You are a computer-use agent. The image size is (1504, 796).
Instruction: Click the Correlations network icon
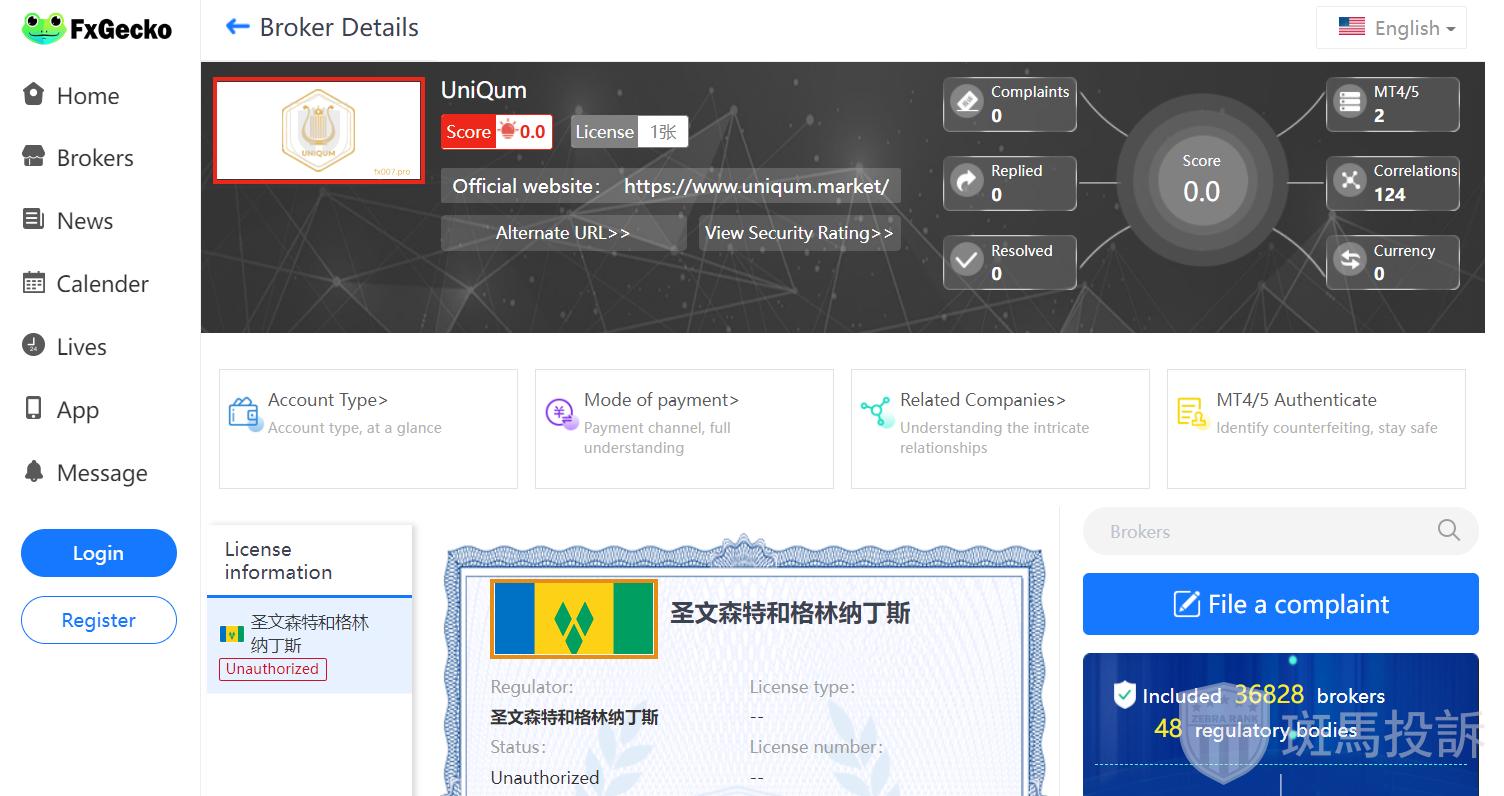coord(1350,181)
